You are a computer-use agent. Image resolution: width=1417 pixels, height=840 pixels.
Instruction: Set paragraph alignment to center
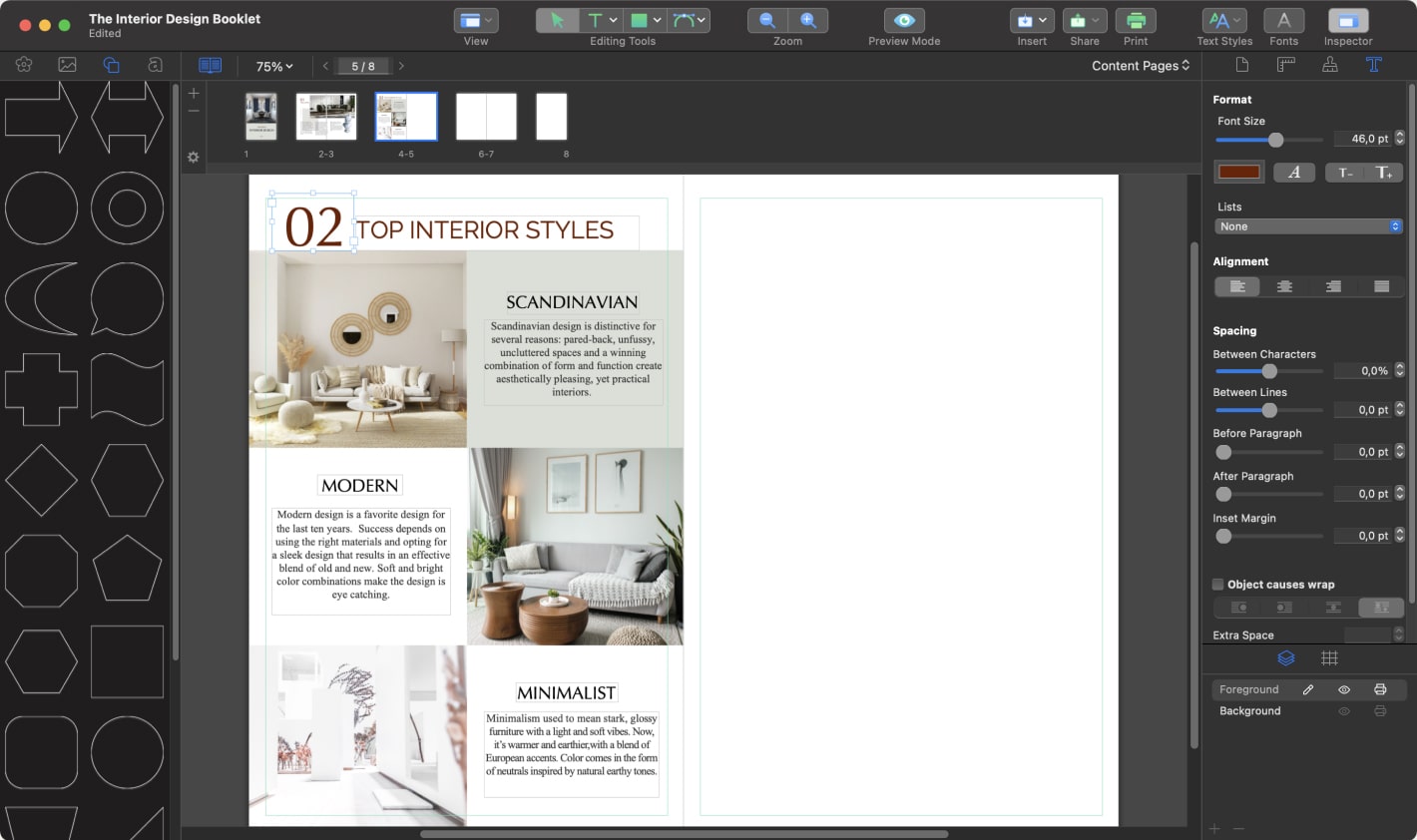click(1284, 286)
